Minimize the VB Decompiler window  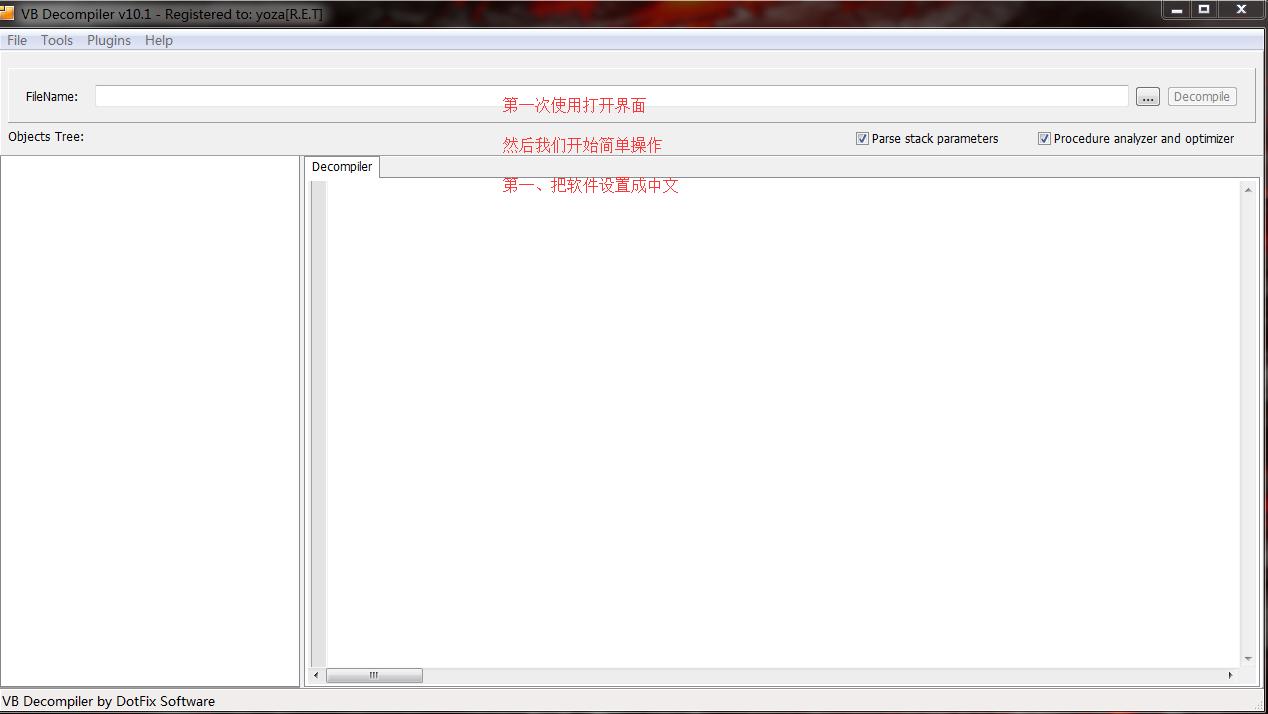[x=1177, y=9]
